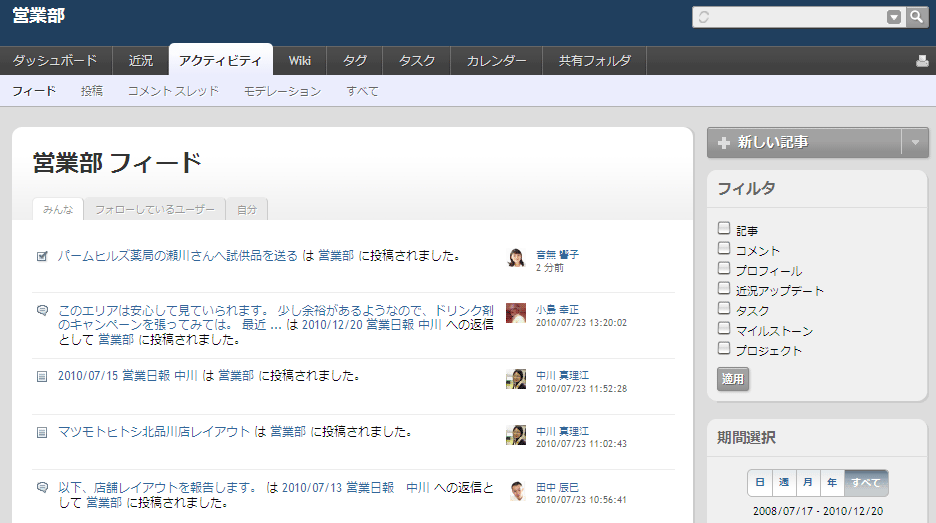936x523 pixels.
Task: Select the すべて period button
Action: click(x=866, y=482)
